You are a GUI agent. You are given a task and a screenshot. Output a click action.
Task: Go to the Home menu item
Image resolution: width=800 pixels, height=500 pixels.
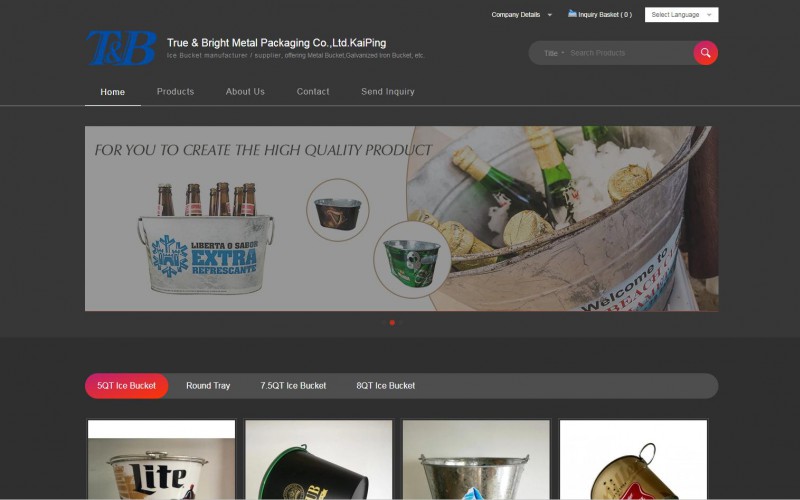(113, 92)
